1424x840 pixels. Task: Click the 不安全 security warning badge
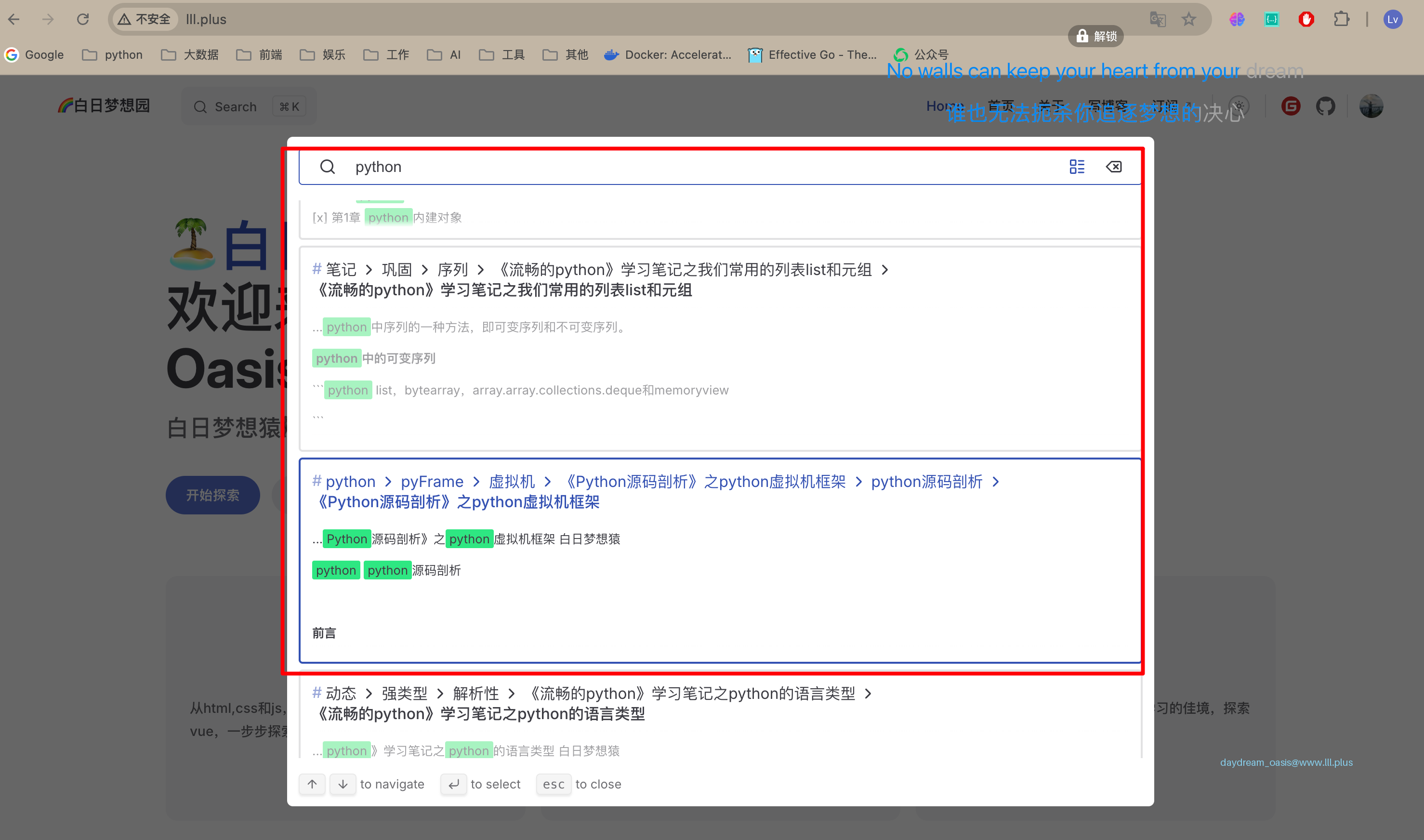(x=145, y=19)
